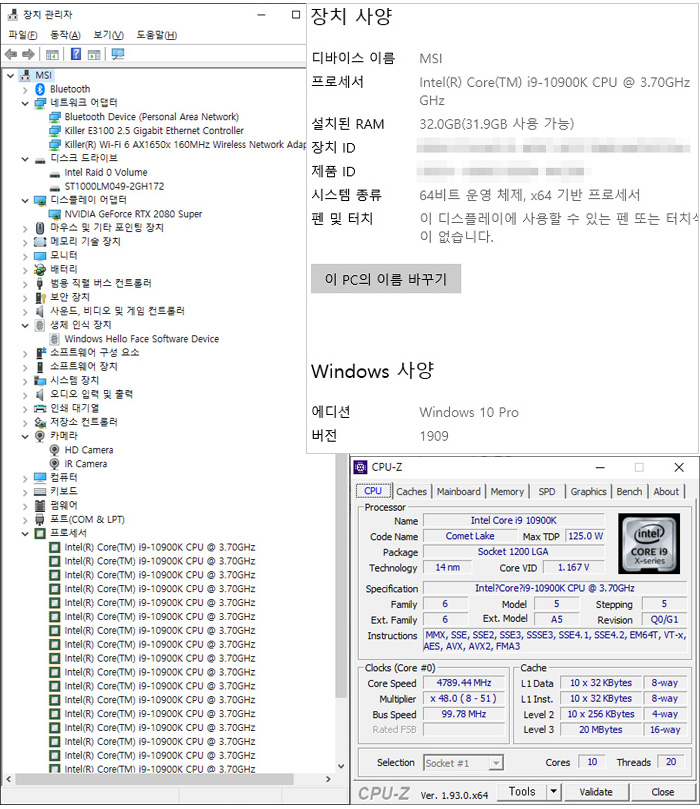700x809 pixels.
Task: Collapse the 네트워크 어댑터 category
Action: (25, 103)
